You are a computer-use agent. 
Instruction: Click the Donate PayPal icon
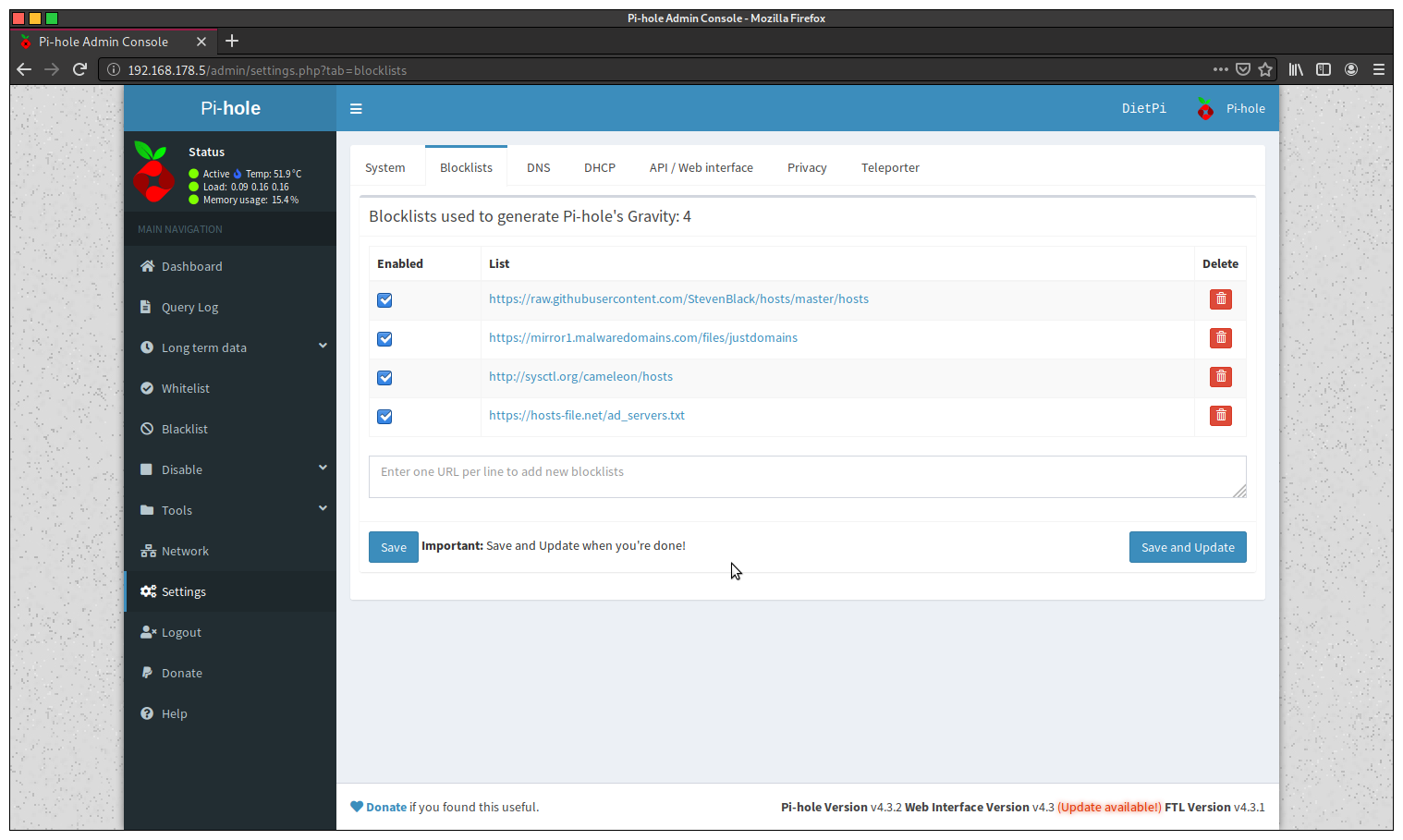[146, 673]
